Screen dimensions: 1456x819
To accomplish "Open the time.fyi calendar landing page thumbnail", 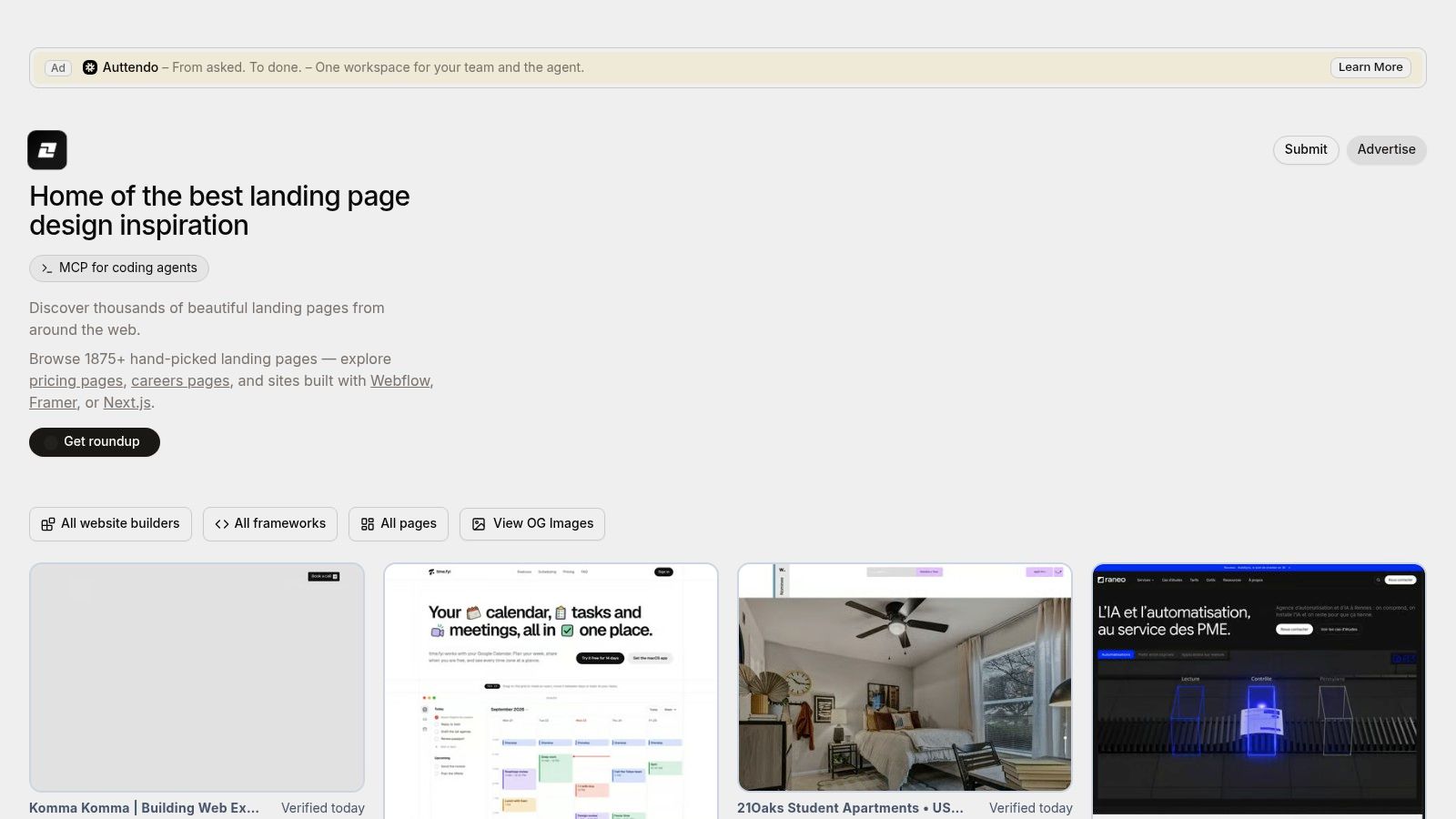I will click(551, 692).
